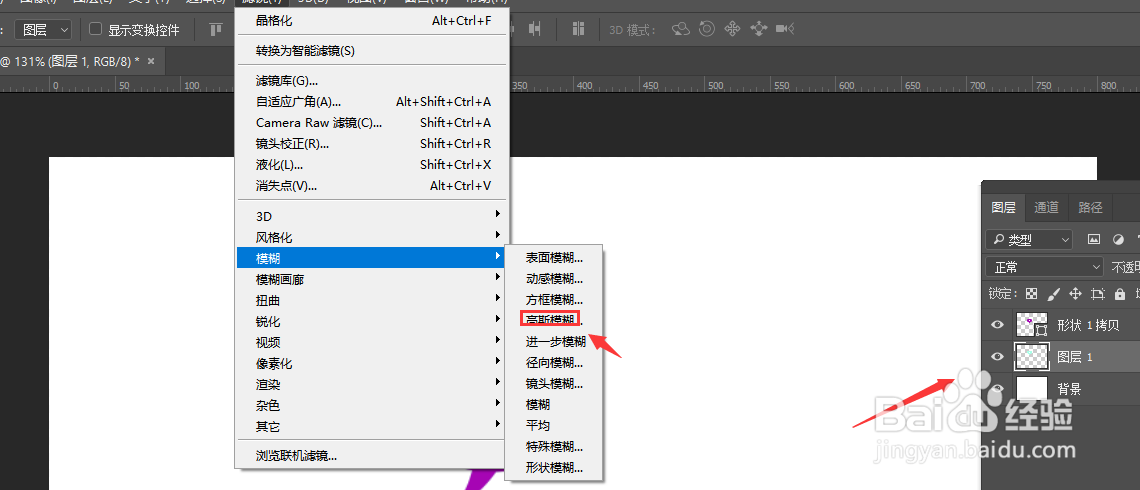Select 镜头模糊...
1140x490 pixels.
click(554, 384)
